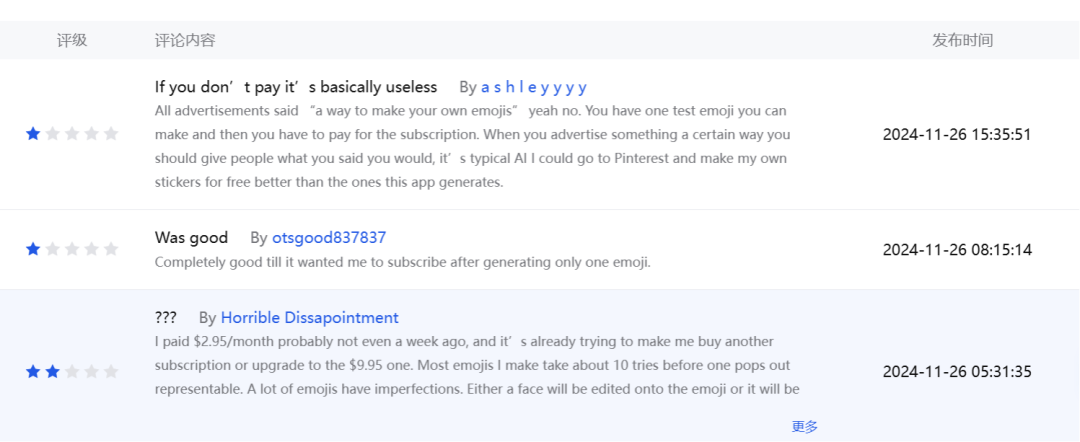The width and height of the screenshot is (1080, 442).
Task: Click the fifth star in otsgood837837's review row
Action: click(111, 249)
